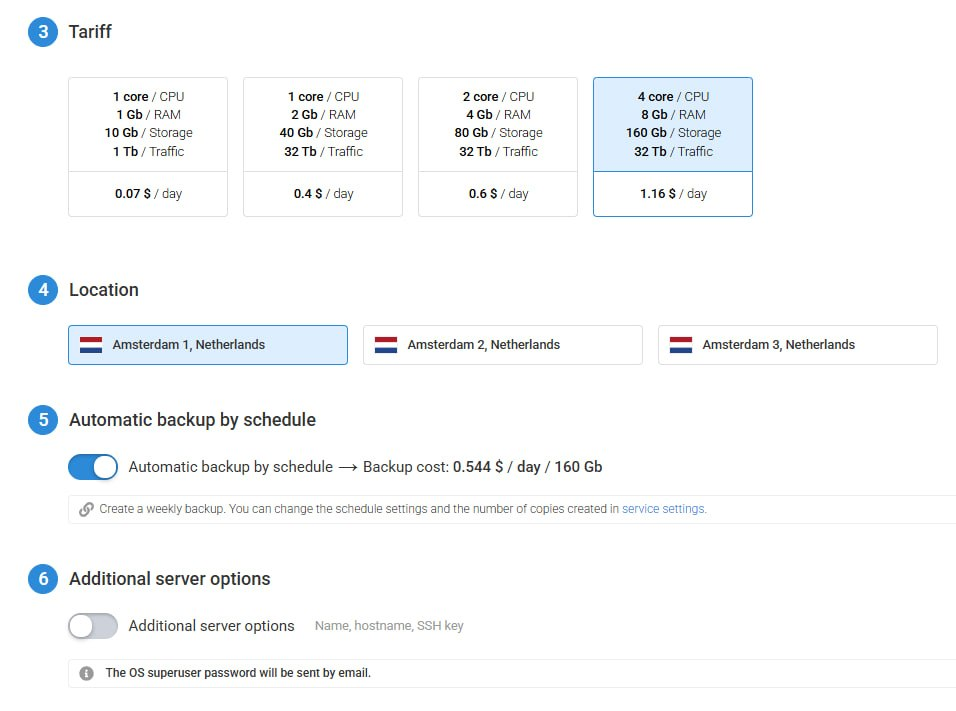Click the info icon near superuser password note
Screen dimensions: 956x711
coord(87,673)
